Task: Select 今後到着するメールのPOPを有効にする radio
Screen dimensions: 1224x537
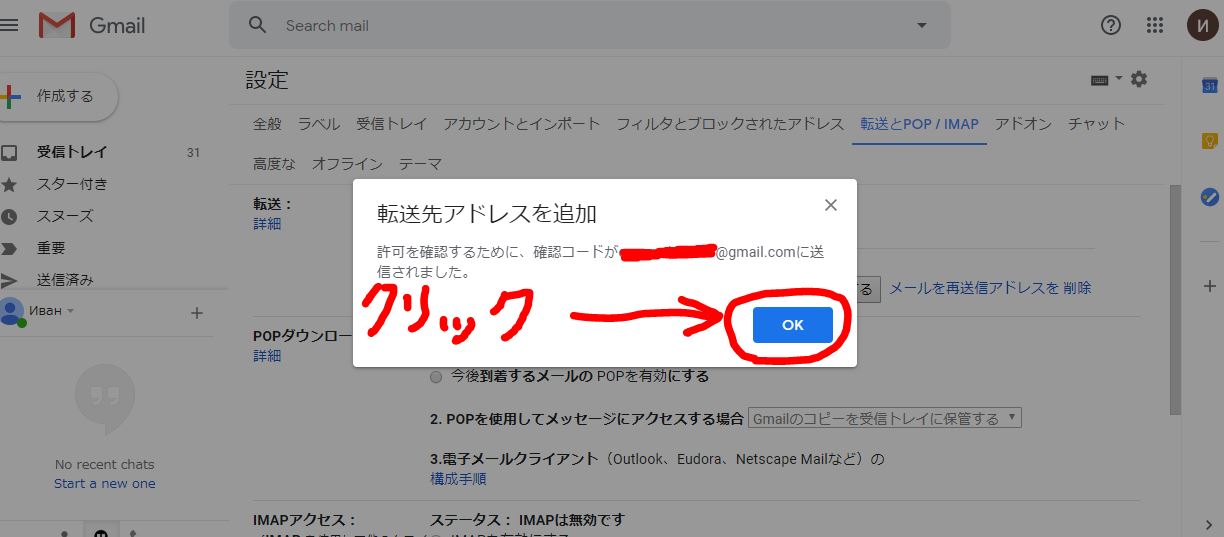Action: coord(435,377)
